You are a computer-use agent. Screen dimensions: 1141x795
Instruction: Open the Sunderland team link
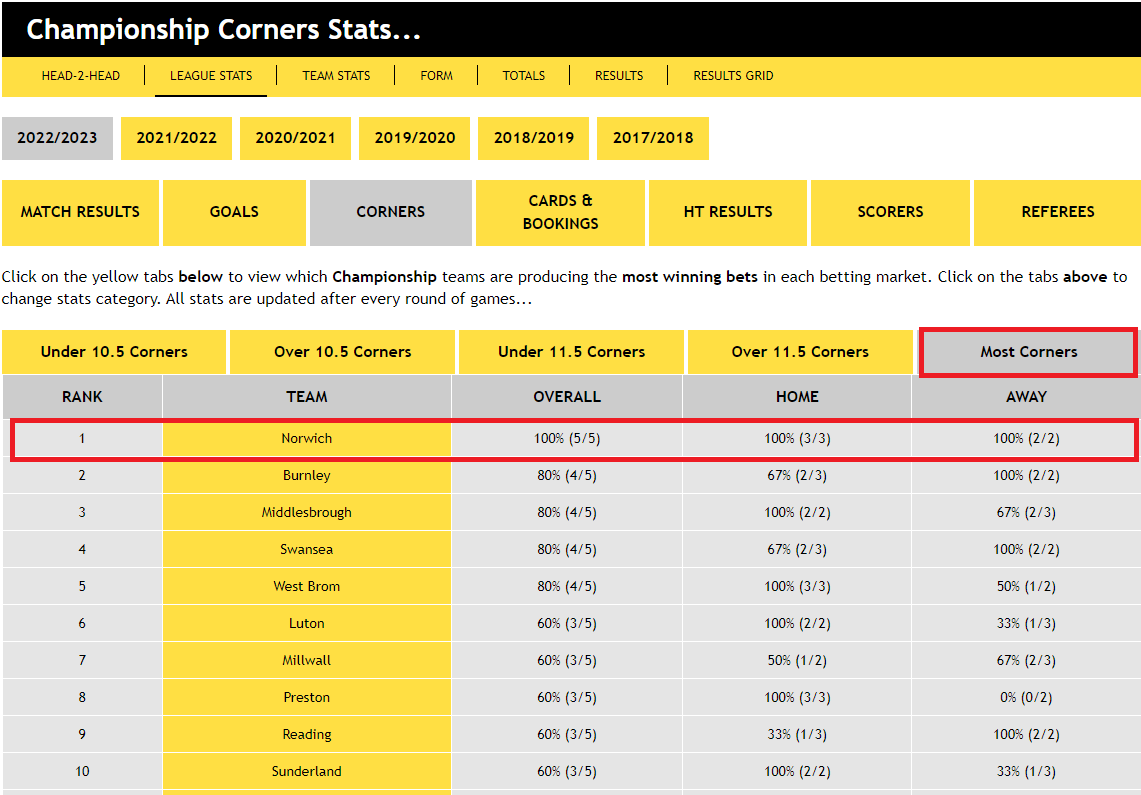coord(306,772)
